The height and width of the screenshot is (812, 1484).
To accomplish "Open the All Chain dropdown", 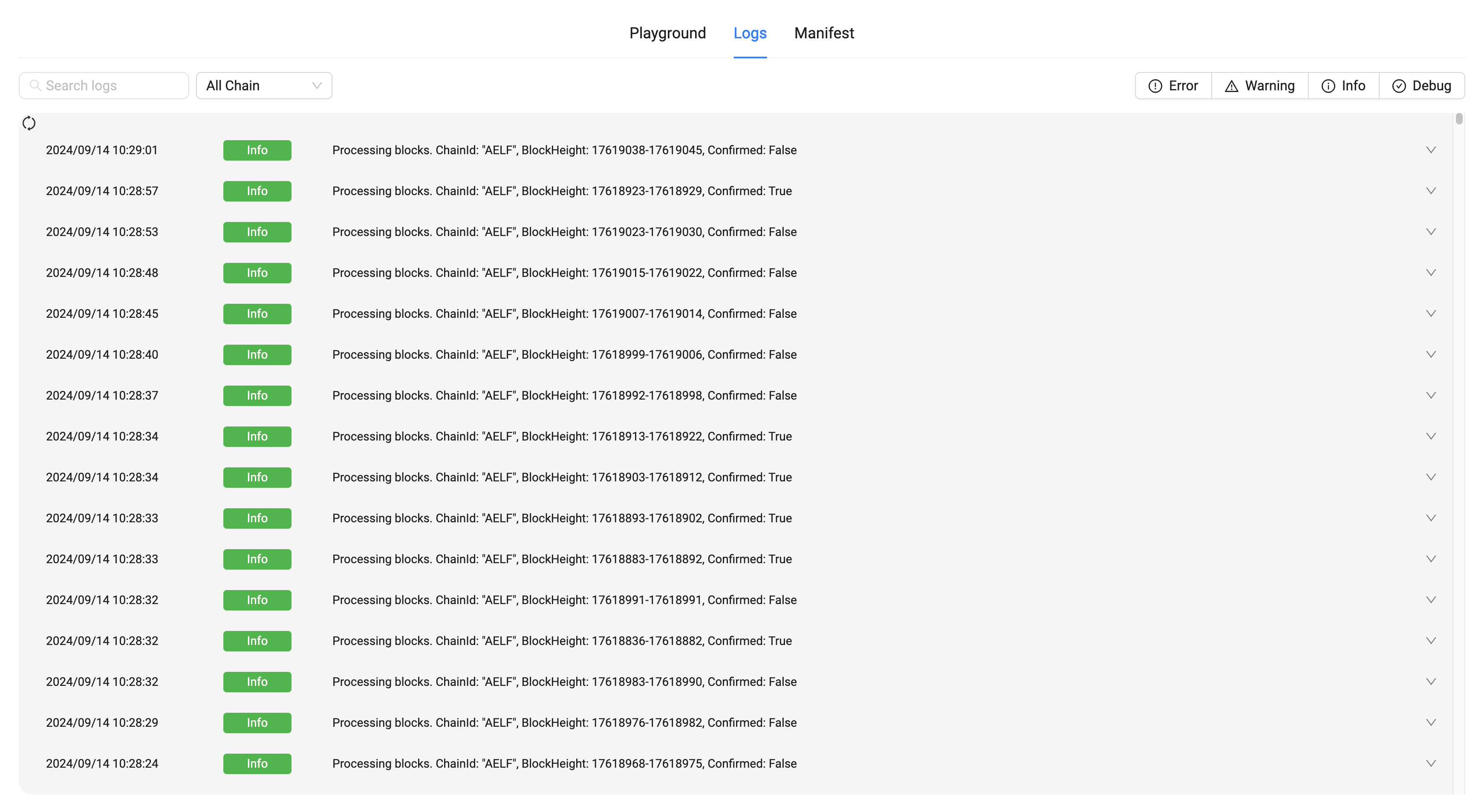I will [263, 86].
